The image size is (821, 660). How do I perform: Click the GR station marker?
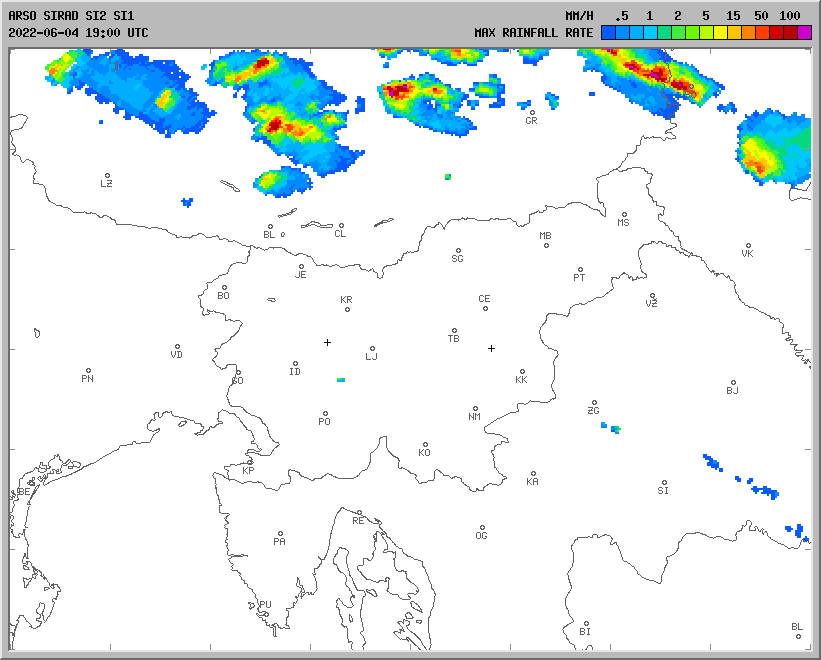click(532, 112)
